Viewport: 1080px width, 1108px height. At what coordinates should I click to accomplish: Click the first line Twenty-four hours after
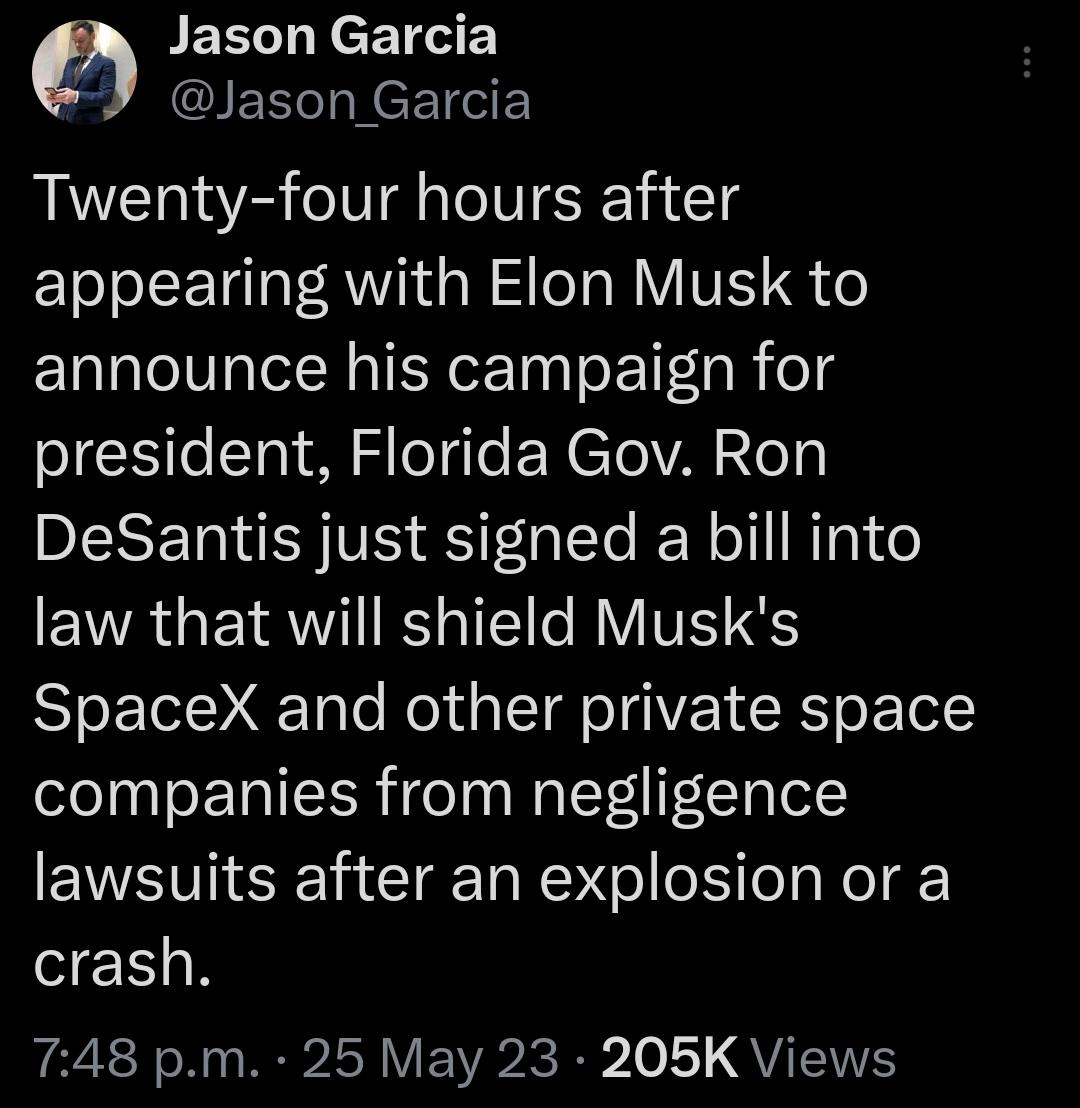[385, 200]
